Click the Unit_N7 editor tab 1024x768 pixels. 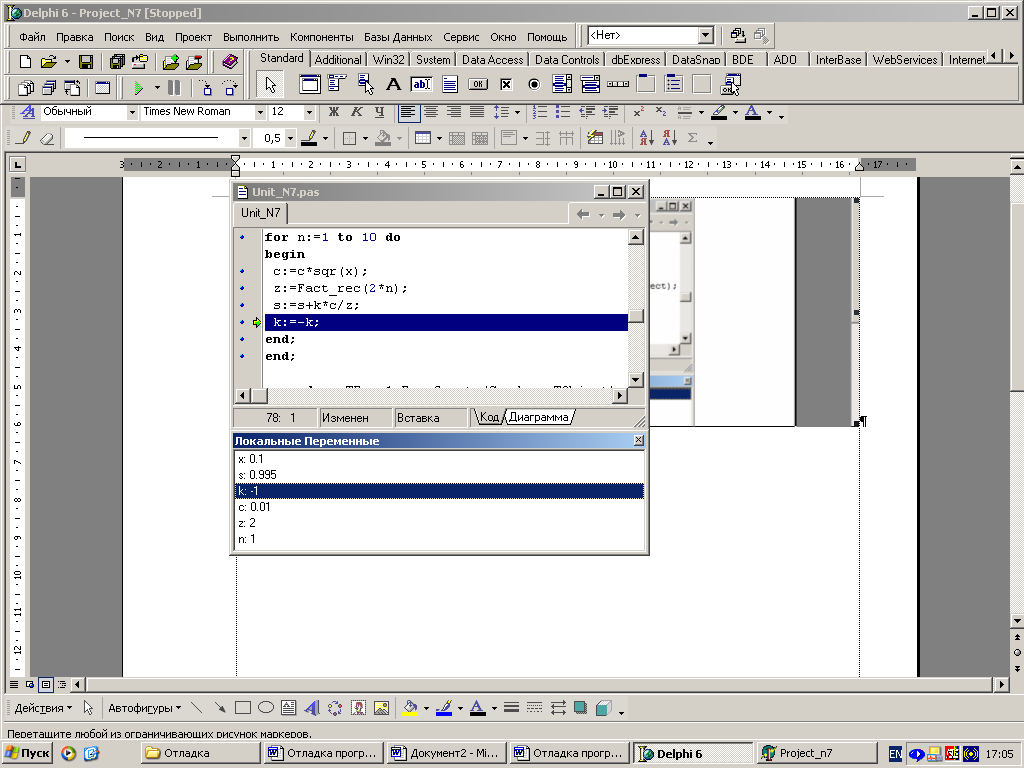[261, 213]
